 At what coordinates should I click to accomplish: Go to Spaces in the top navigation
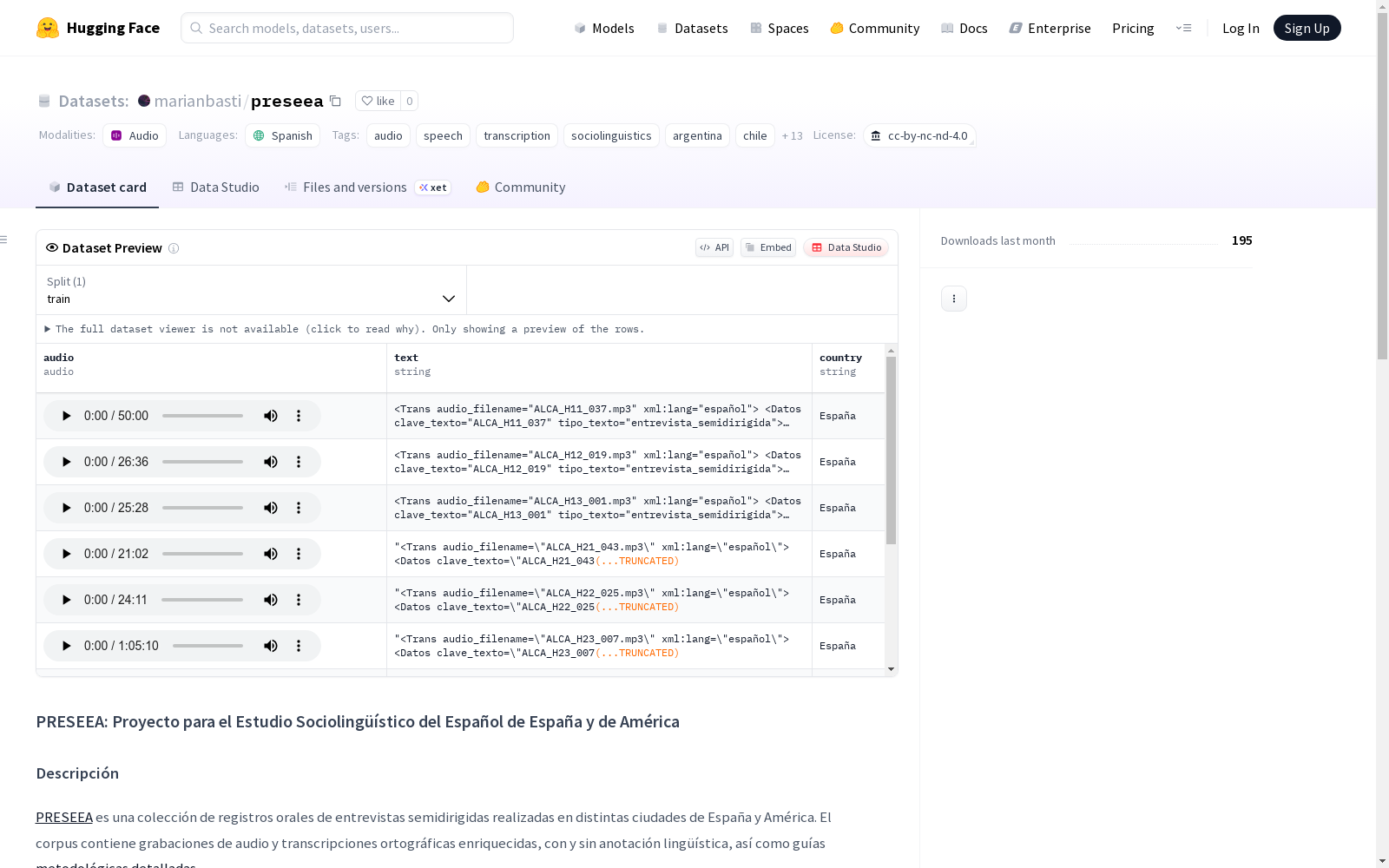[x=780, y=28]
